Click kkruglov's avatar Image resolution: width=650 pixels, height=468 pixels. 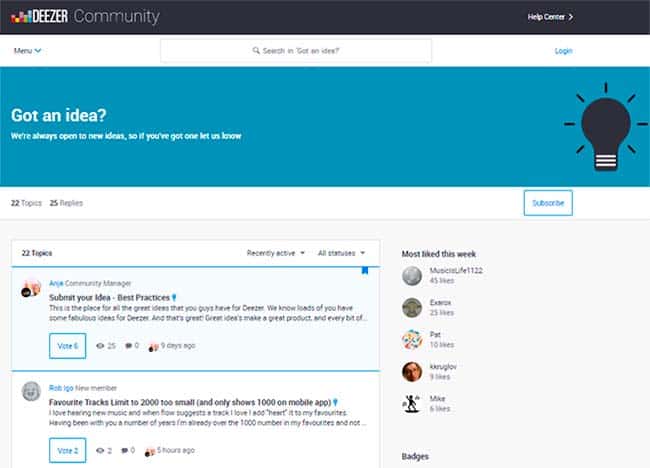point(412,371)
